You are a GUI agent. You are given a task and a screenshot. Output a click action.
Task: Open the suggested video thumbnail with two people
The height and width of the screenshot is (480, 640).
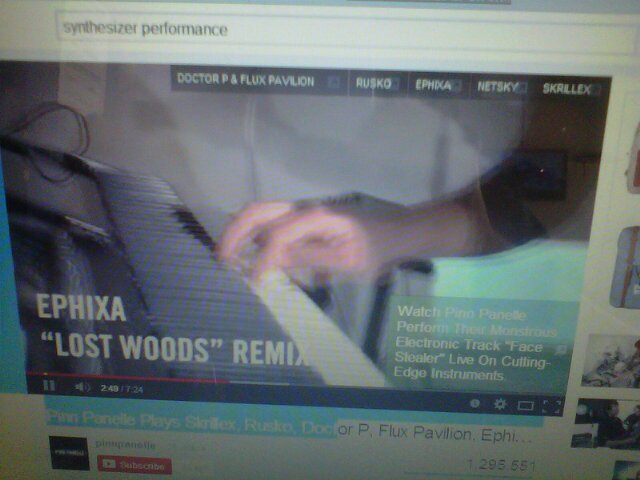[x=606, y=423]
